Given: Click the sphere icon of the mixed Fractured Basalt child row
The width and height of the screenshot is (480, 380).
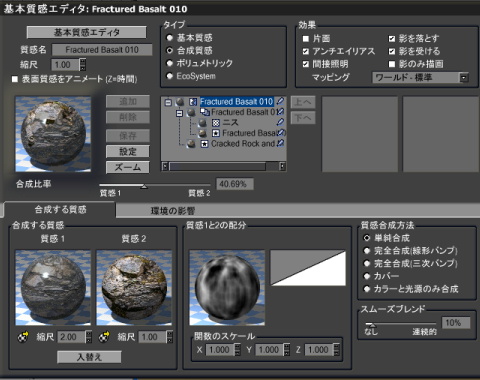Looking at the screenshot, I should pos(191,112).
